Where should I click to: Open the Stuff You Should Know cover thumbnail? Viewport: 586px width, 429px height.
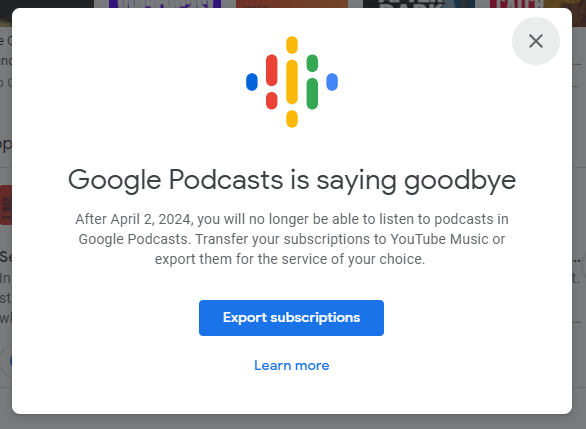[x=6, y=205]
